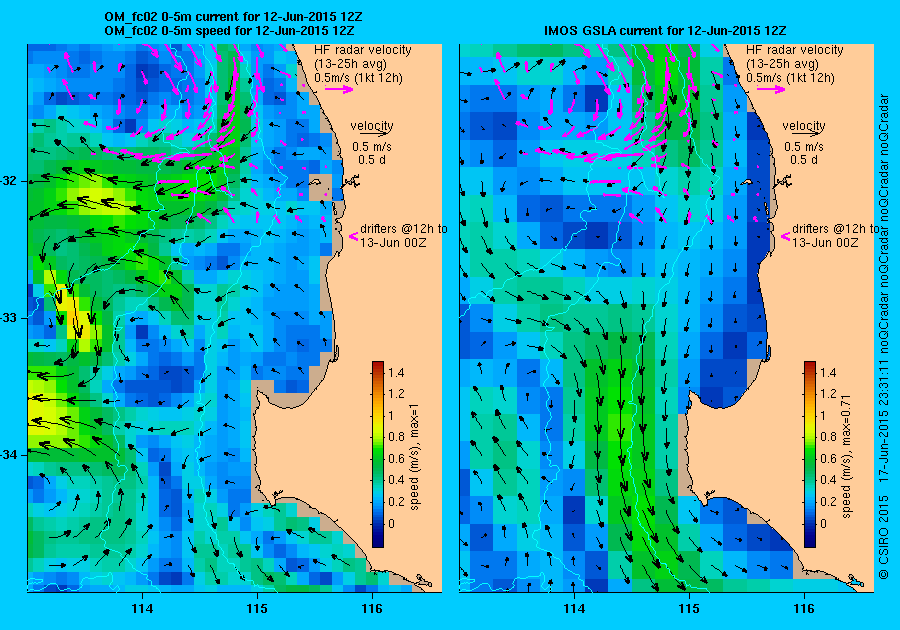The height and width of the screenshot is (630, 900).
Task: Click the black velocity scale arrow in the right map
Action: coord(807,134)
